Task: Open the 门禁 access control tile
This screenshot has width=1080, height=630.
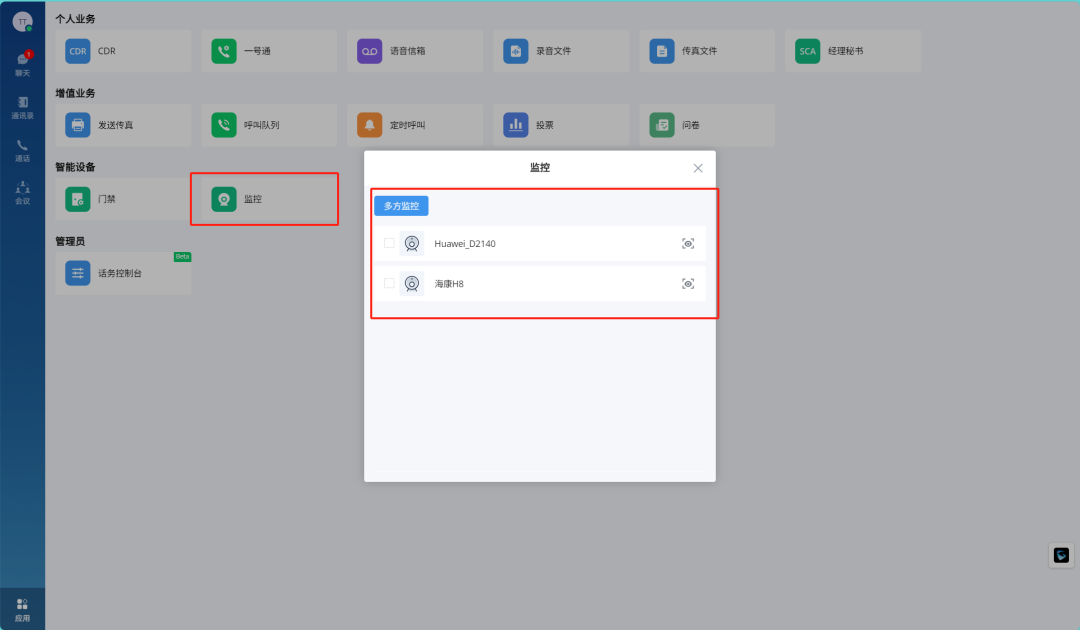Action: tap(123, 199)
